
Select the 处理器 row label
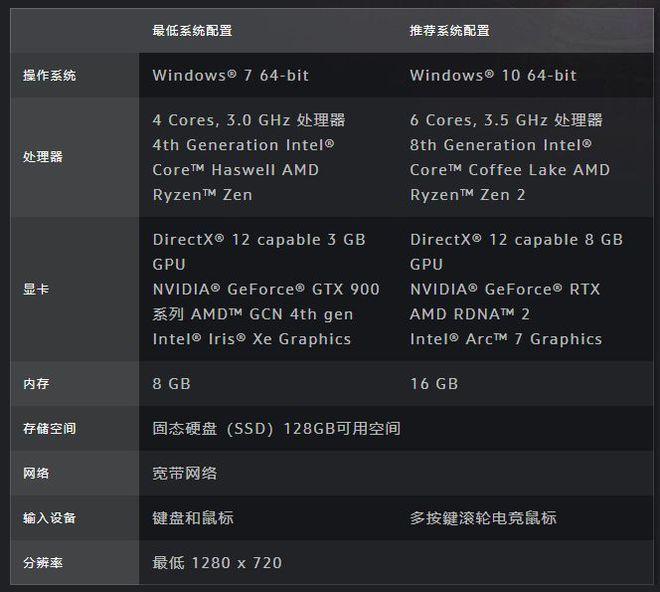pyautogui.click(x=43, y=157)
